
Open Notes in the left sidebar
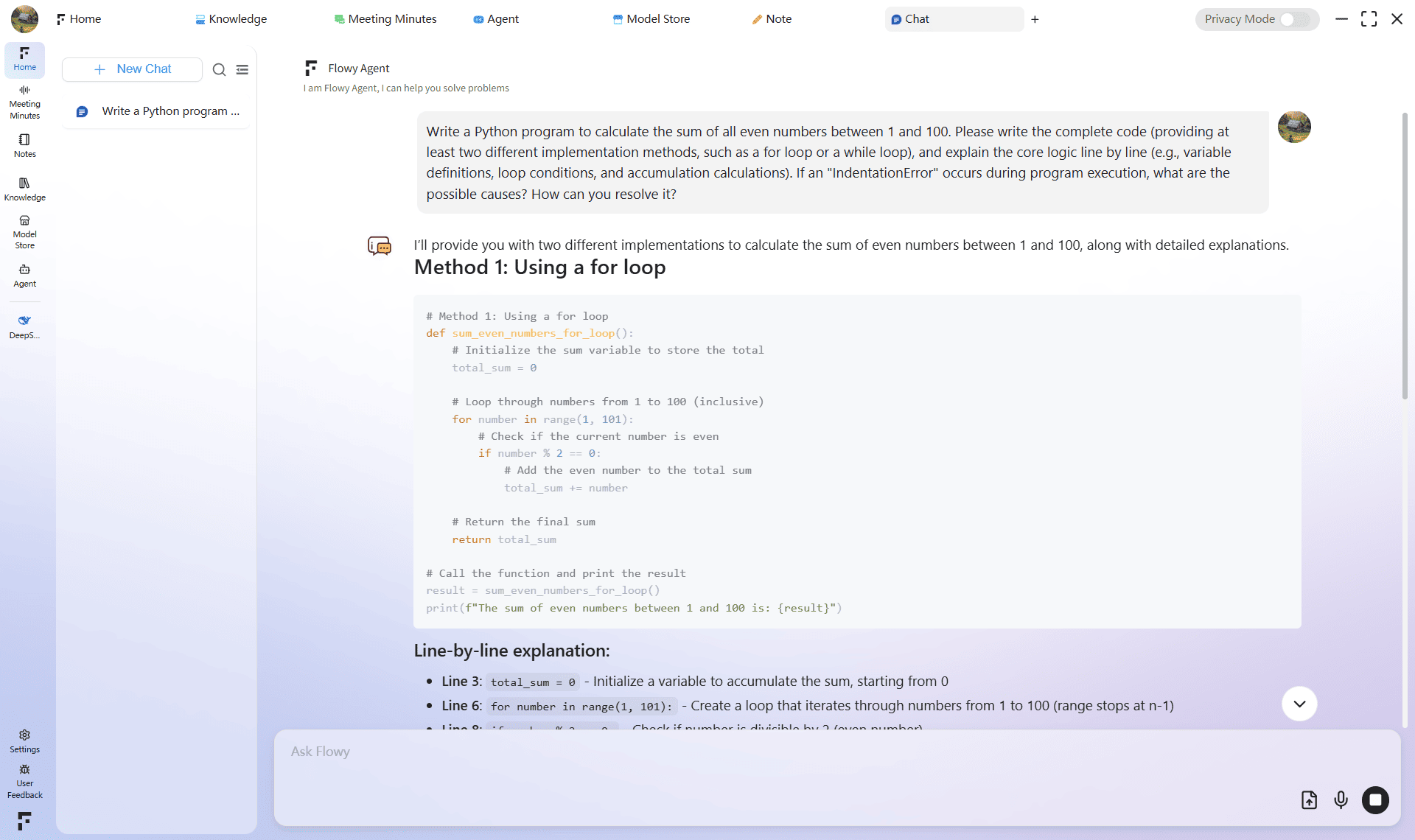(x=24, y=145)
